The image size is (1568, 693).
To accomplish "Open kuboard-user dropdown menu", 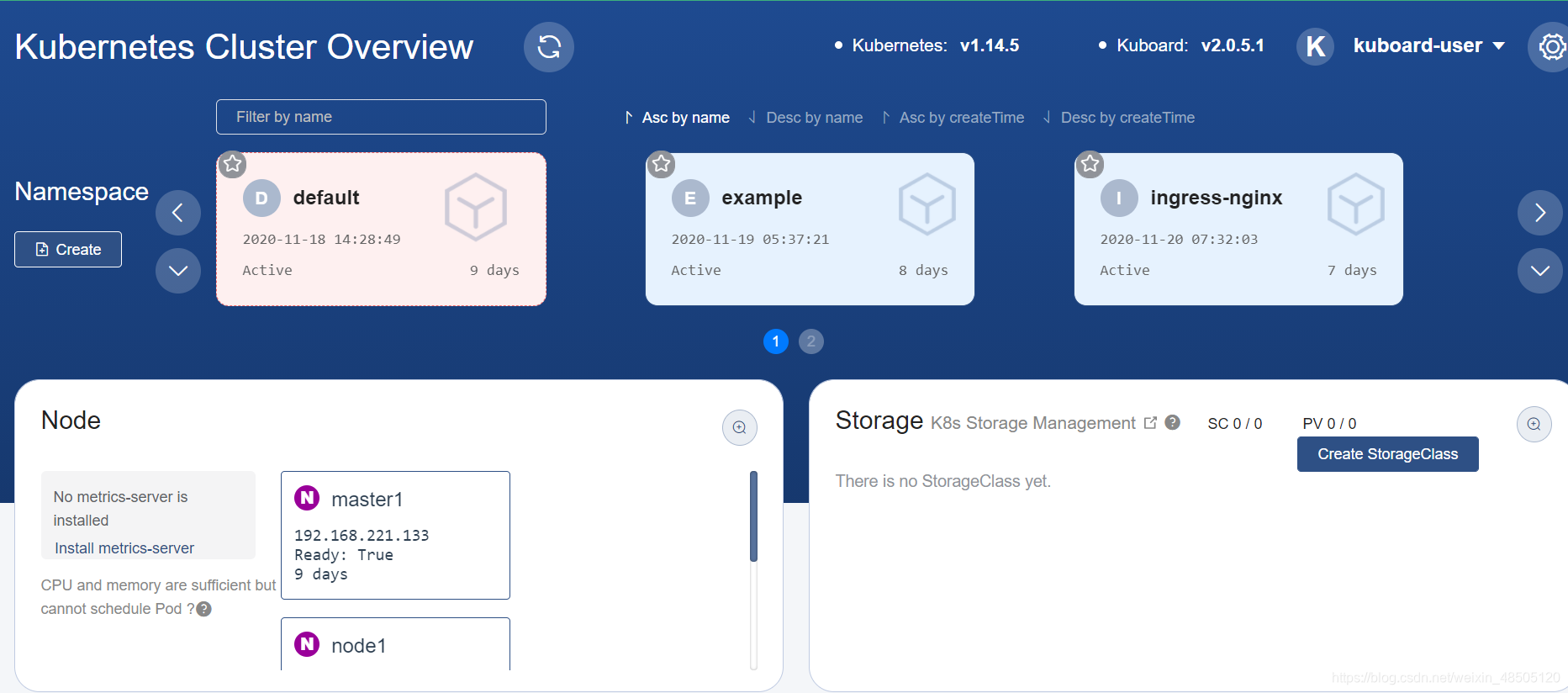I will coord(1428,46).
